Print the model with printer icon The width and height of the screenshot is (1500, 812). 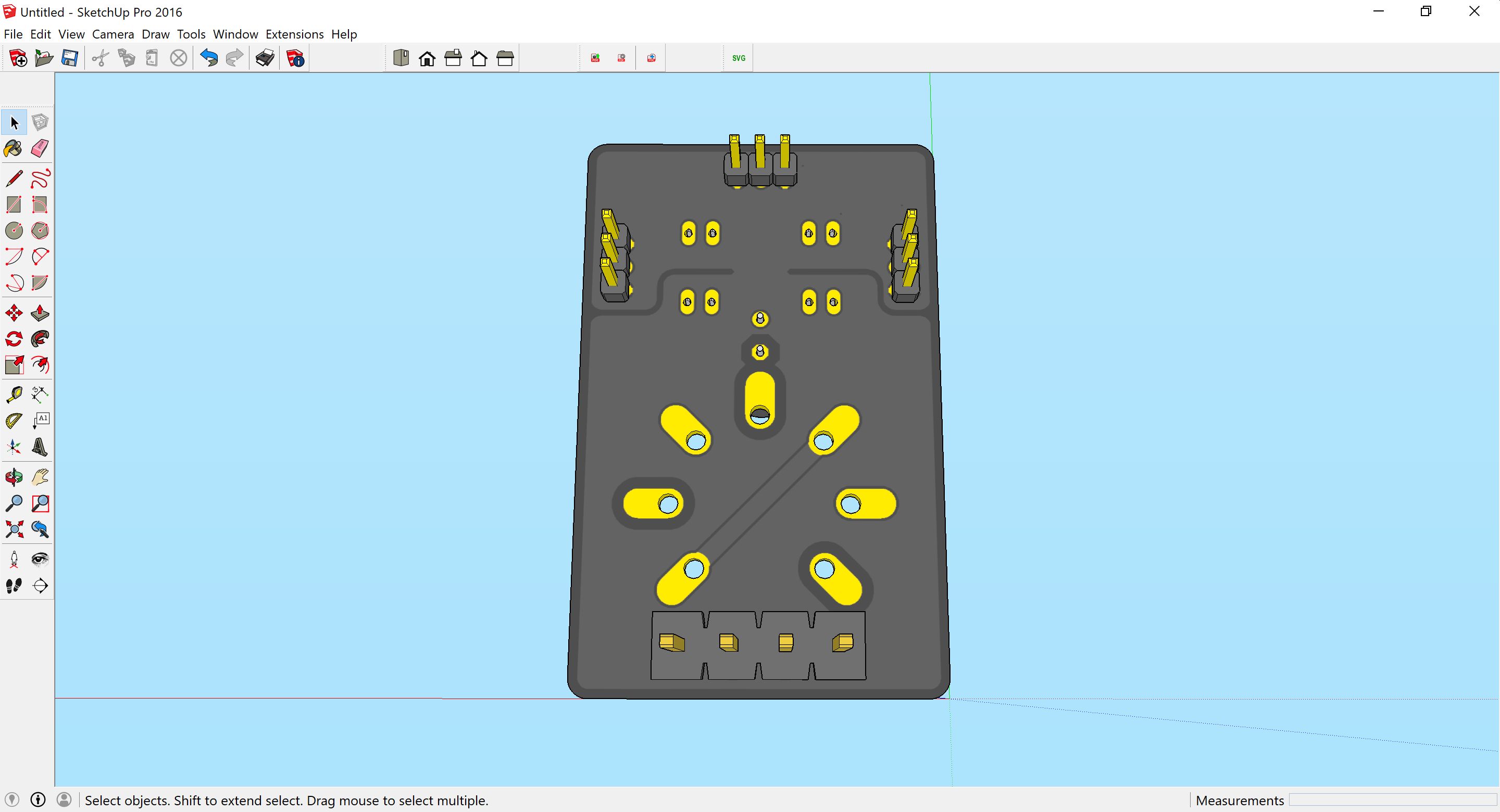coord(265,58)
